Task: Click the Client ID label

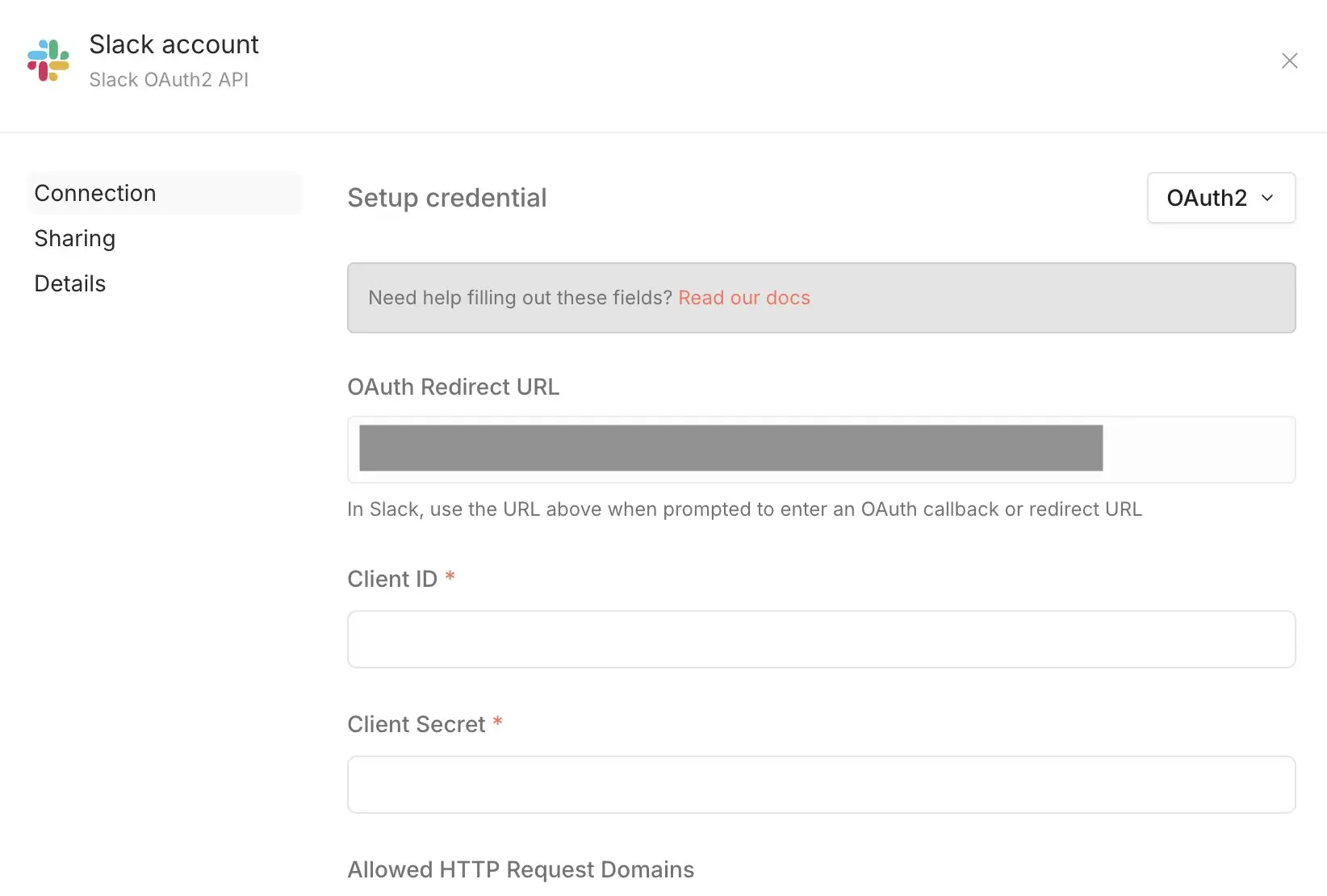Action: (392, 580)
